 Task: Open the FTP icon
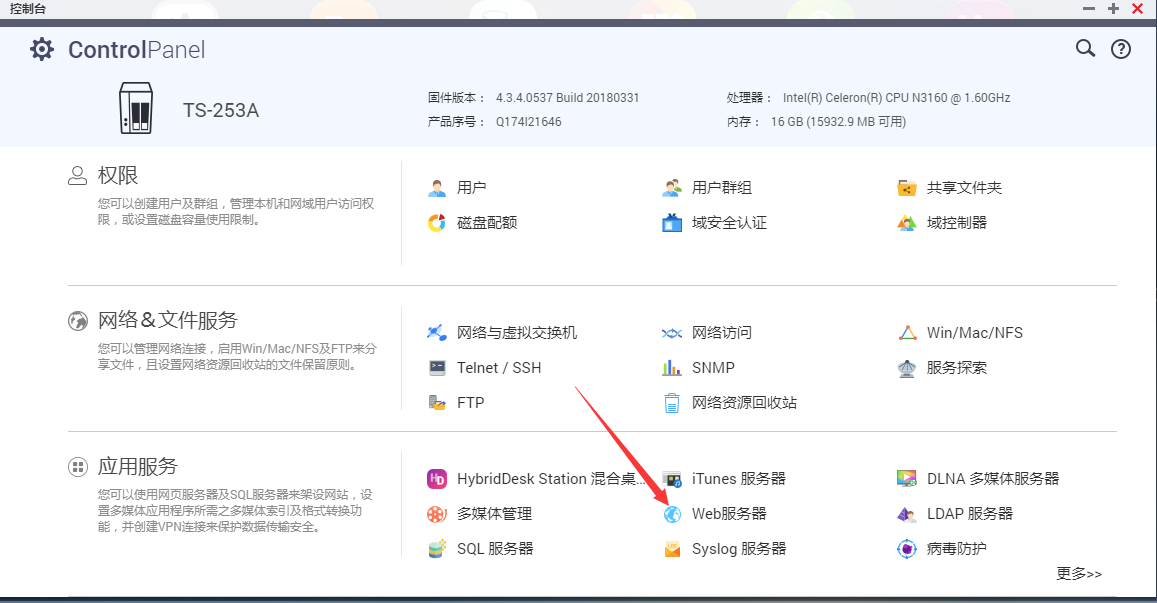click(437, 403)
